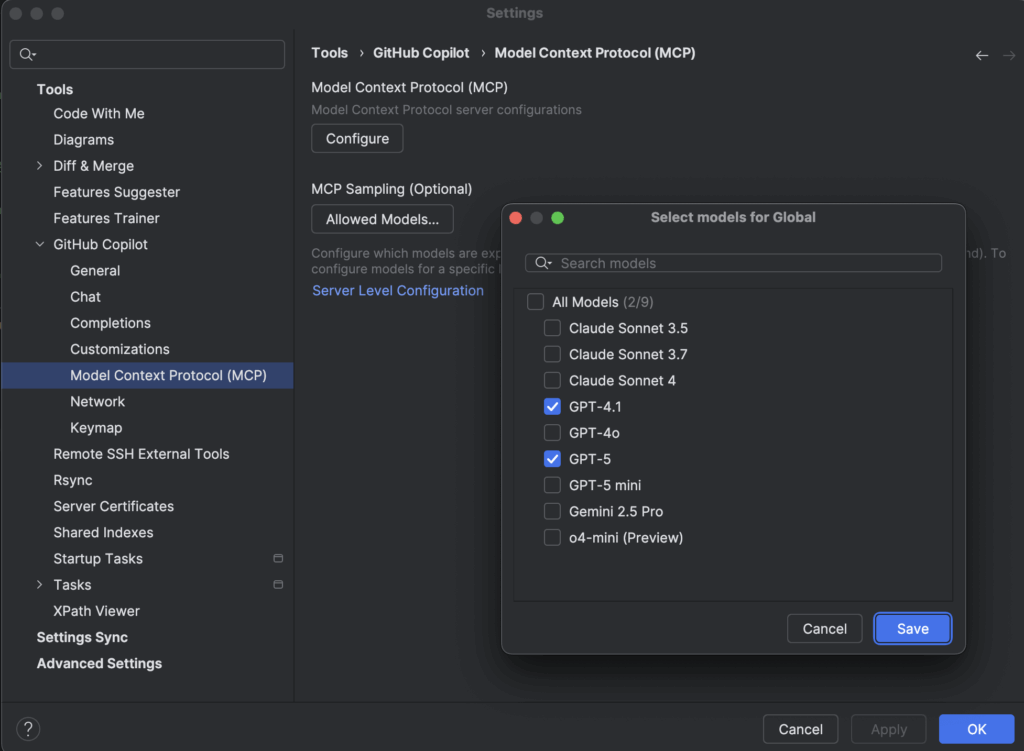Screen dimensions: 1024x751
Task: Click the help question mark icon
Action: coord(28,729)
